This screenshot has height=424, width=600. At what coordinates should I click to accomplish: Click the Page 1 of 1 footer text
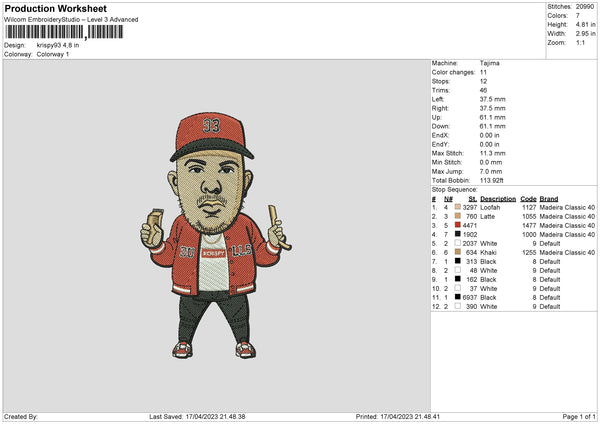point(579,416)
